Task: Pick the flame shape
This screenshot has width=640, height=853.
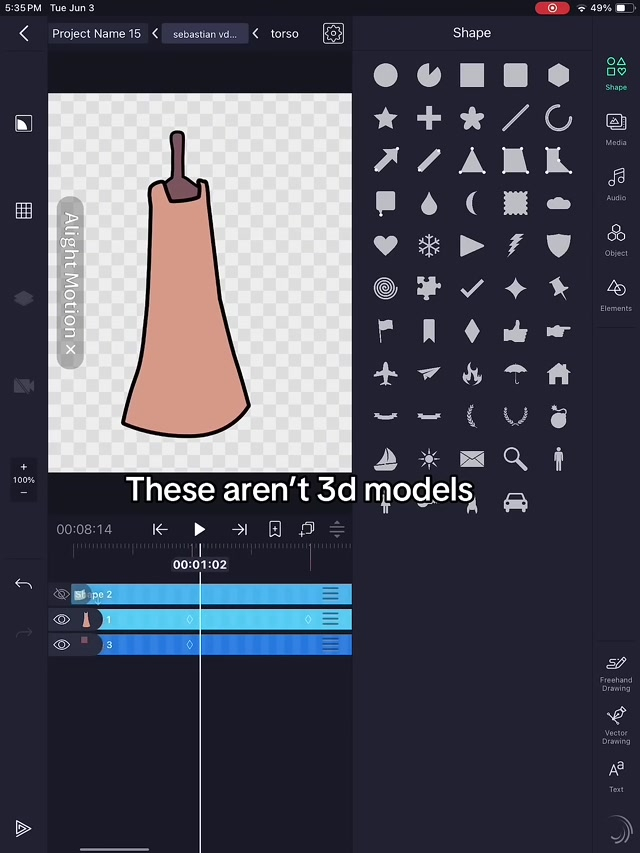Action: tap(472, 374)
